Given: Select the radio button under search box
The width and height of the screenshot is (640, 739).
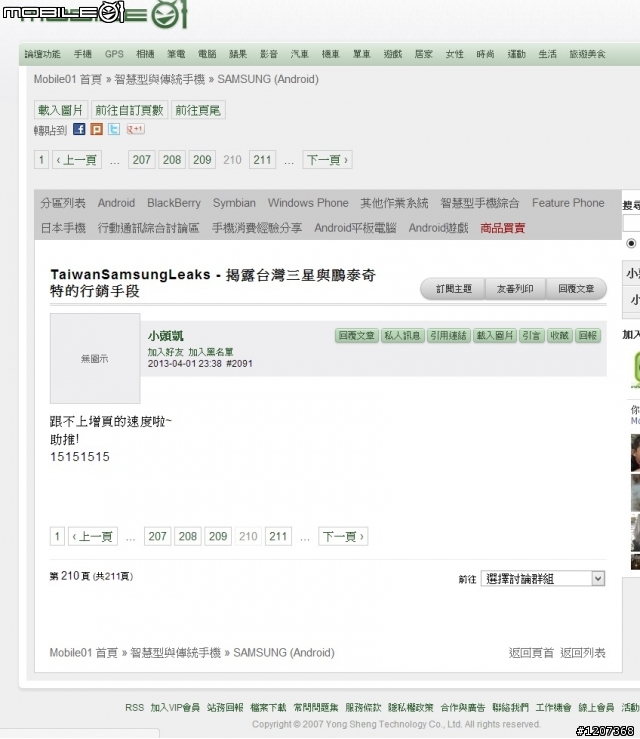Looking at the screenshot, I should [631, 243].
